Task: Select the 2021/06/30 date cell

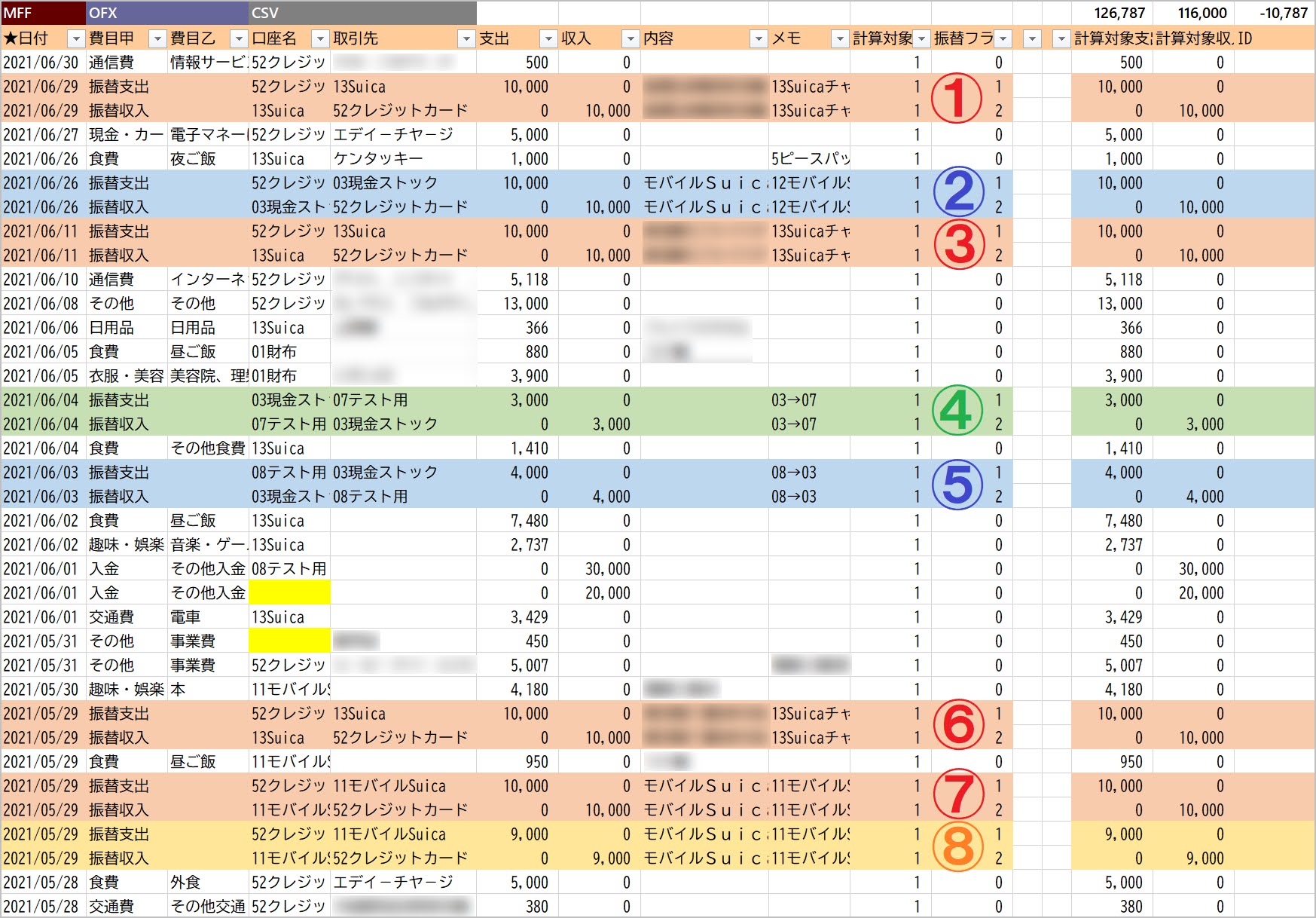Action: coord(44,63)
